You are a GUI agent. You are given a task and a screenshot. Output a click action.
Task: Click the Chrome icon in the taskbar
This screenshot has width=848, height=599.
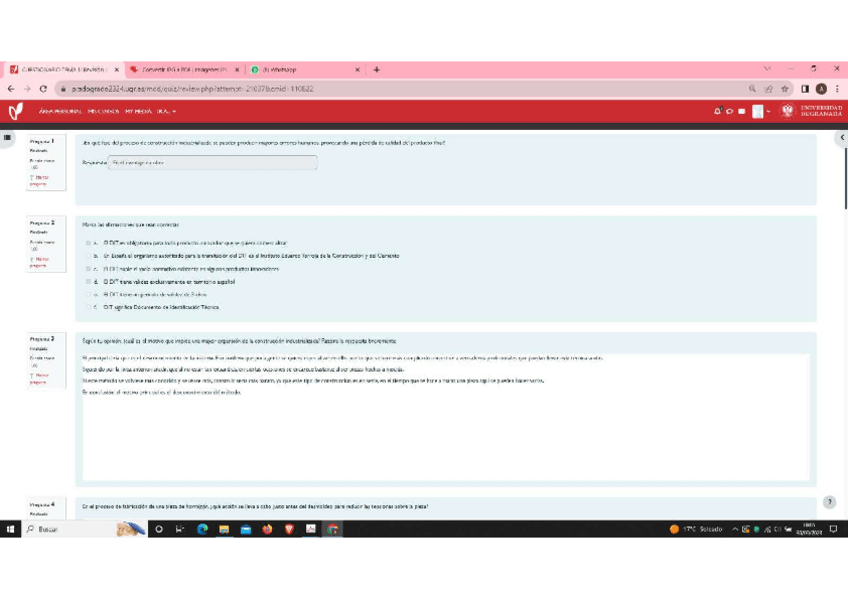point(333,529)
